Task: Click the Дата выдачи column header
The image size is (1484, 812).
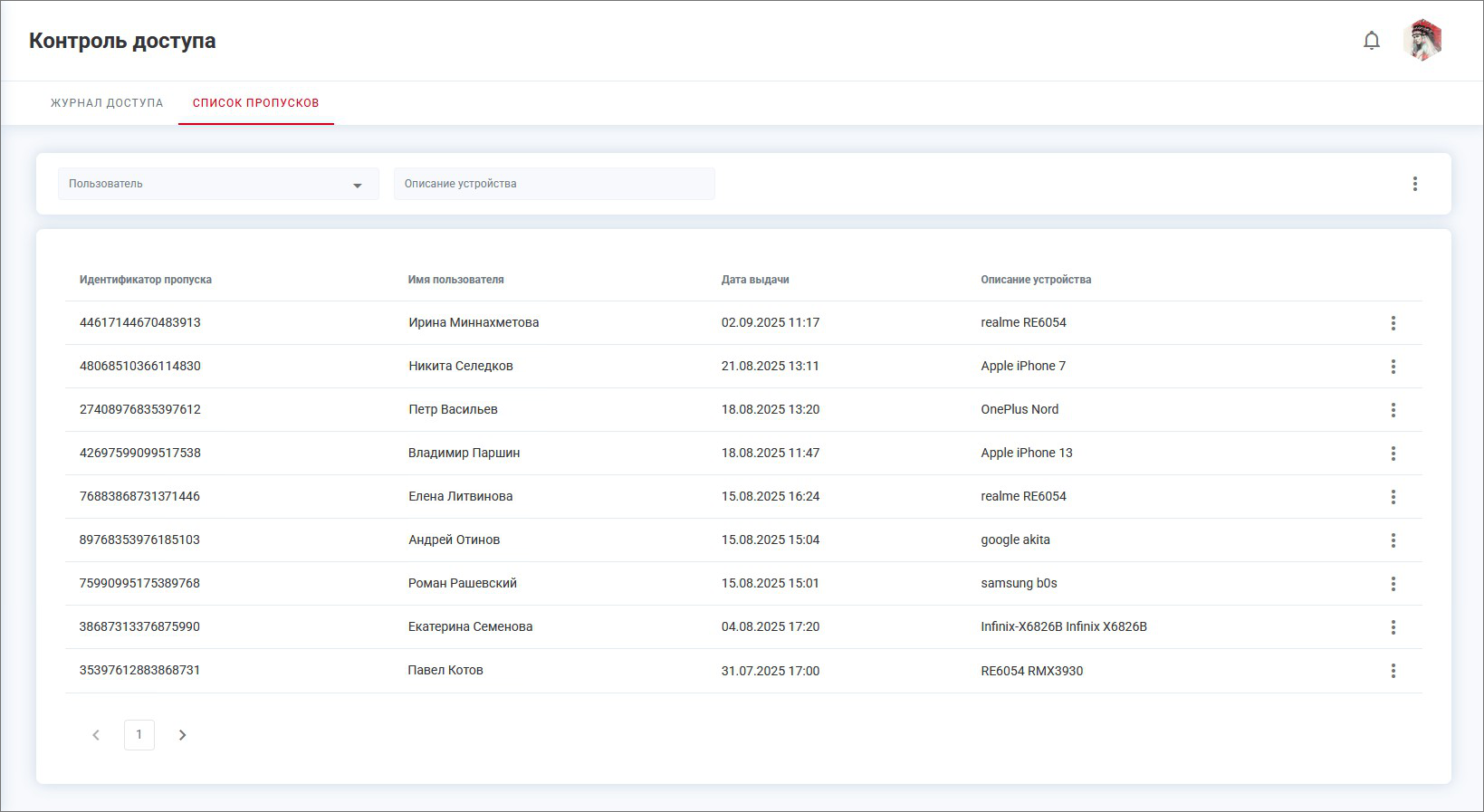Action: (755, 280)
